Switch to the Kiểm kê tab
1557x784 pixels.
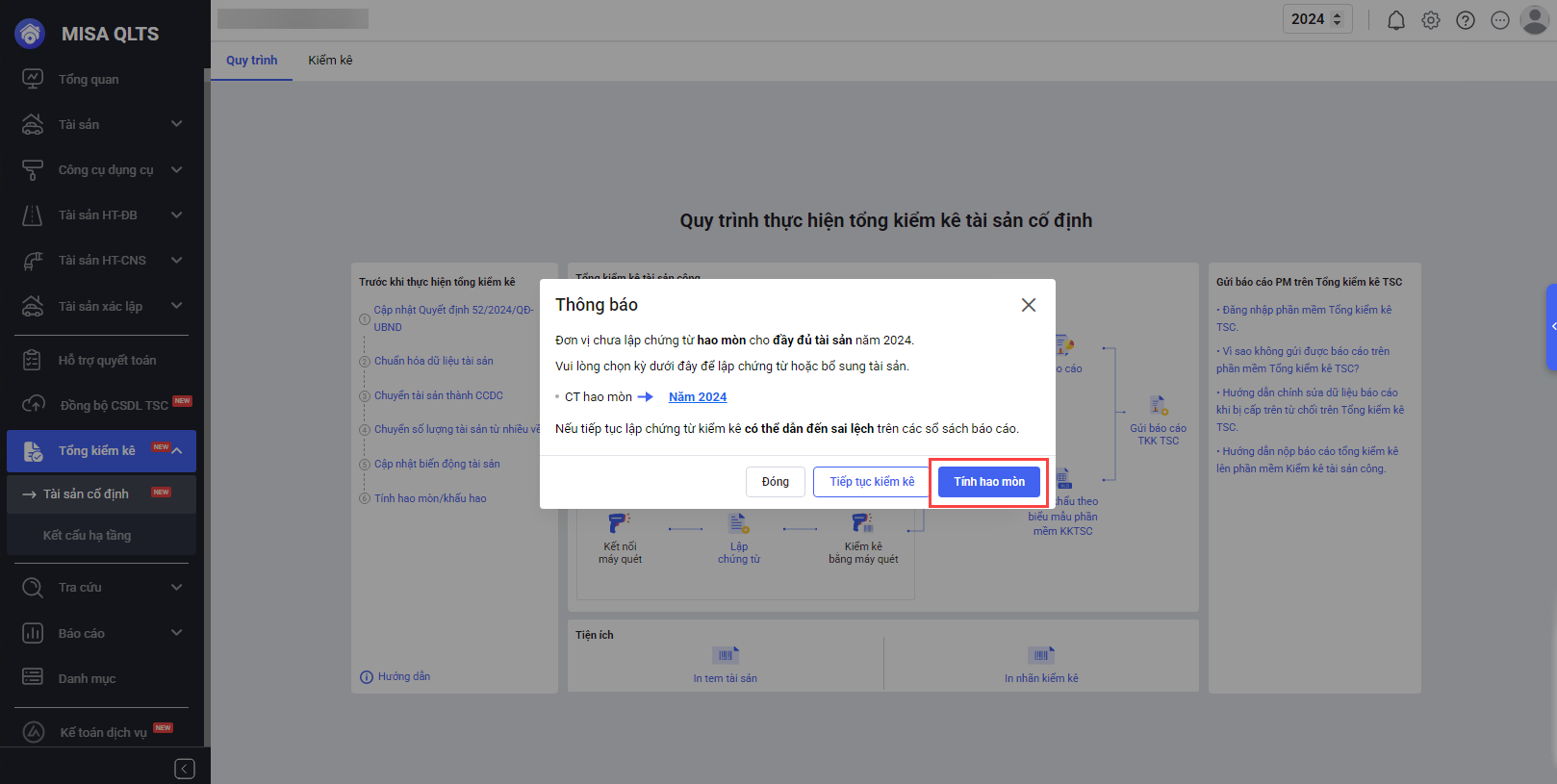pos(330,60)
